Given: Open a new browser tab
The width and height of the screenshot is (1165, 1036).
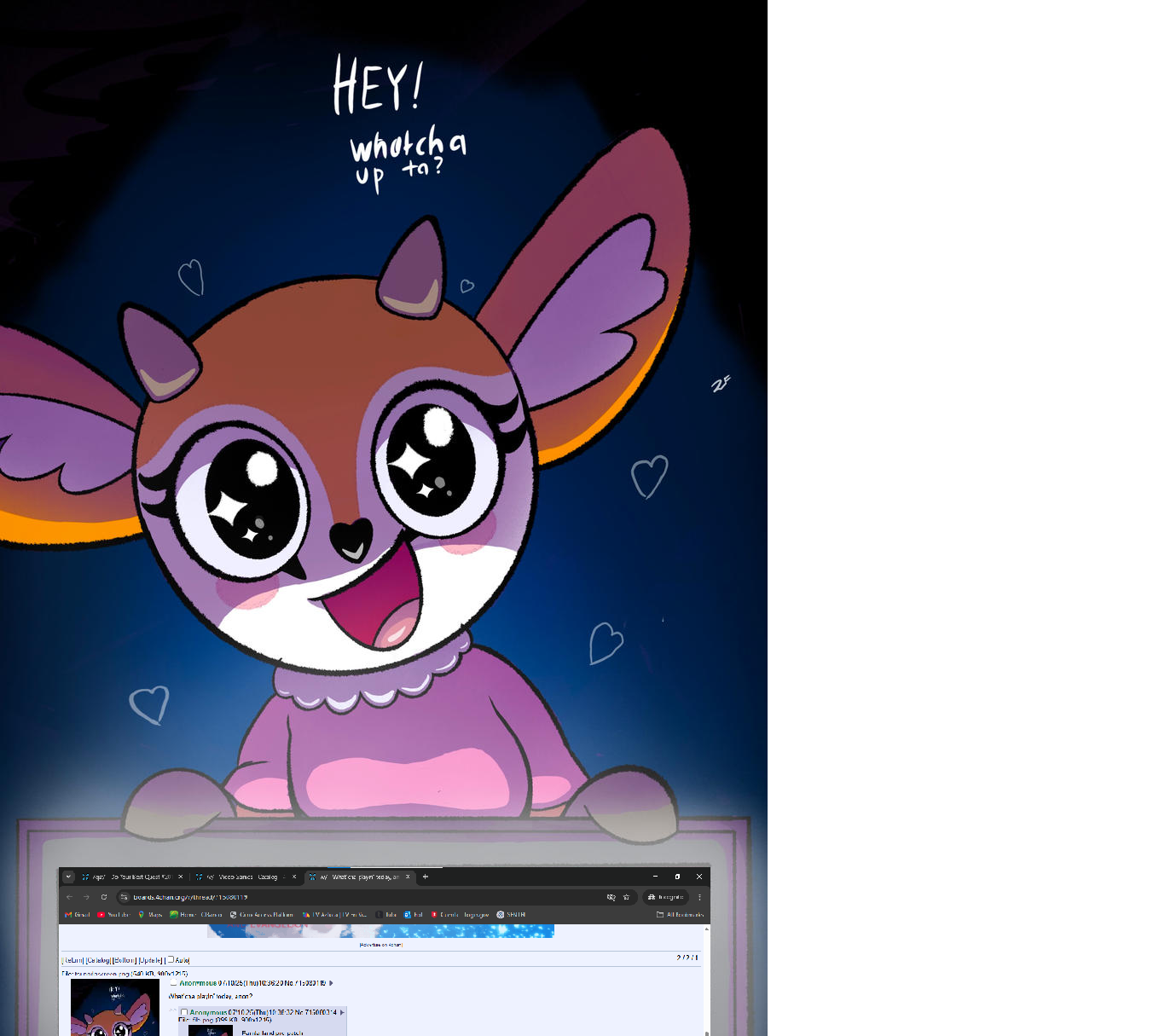Looking at the screenshot, I should tap(426, 877).
